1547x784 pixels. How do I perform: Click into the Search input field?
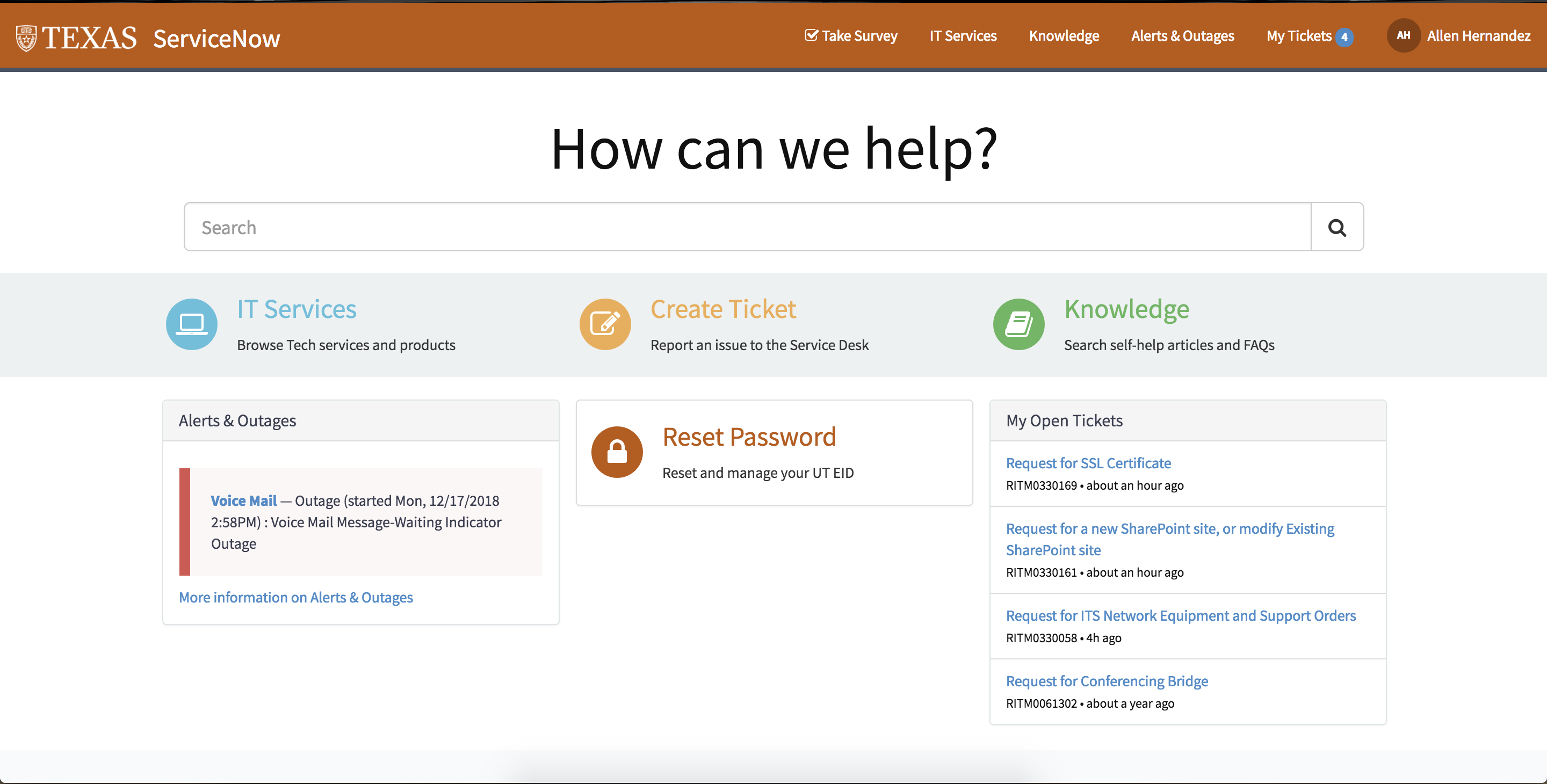point(747,228)
